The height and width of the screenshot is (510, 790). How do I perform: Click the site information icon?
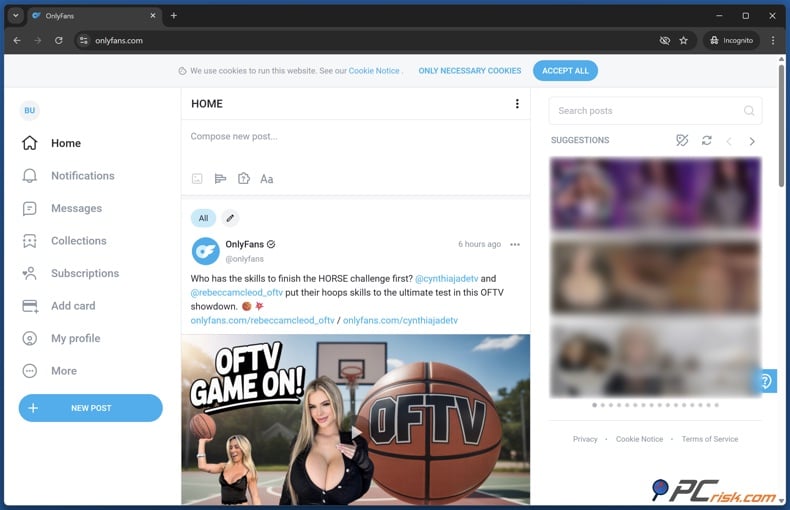click(84, 40)
